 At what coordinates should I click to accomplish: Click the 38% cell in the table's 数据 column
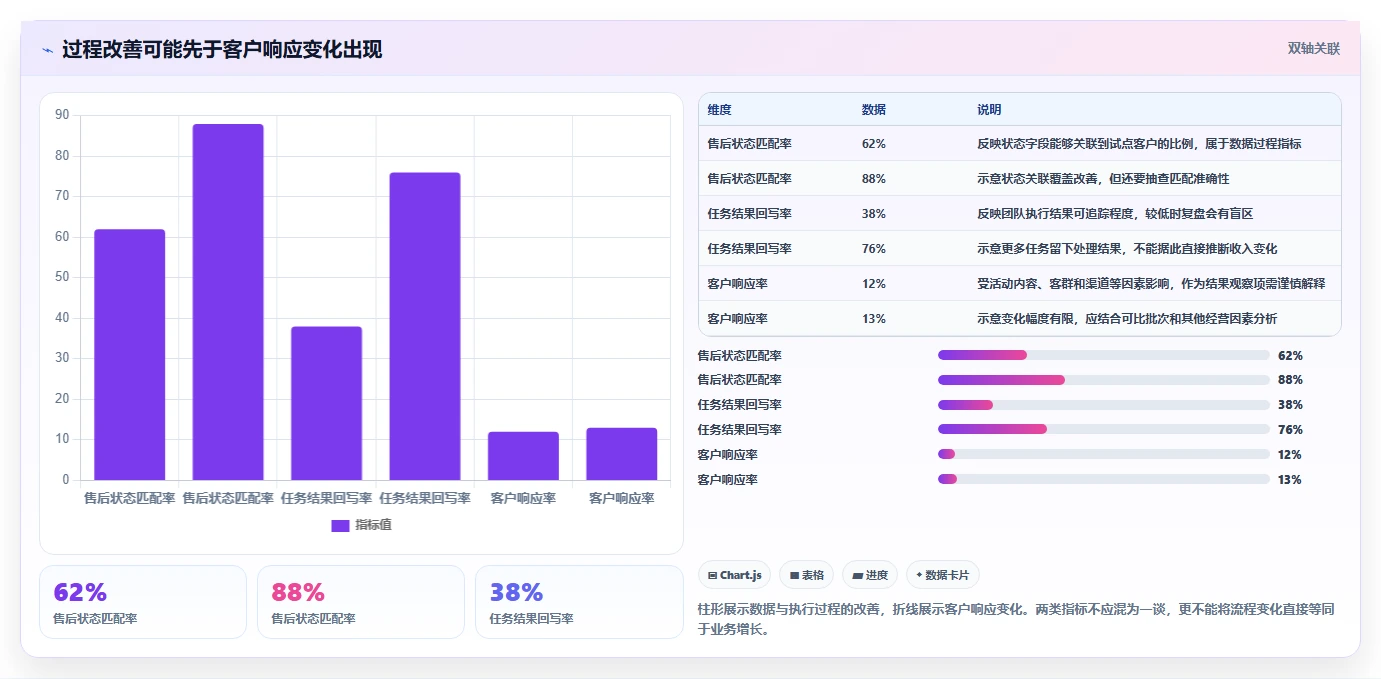[873, 214]
